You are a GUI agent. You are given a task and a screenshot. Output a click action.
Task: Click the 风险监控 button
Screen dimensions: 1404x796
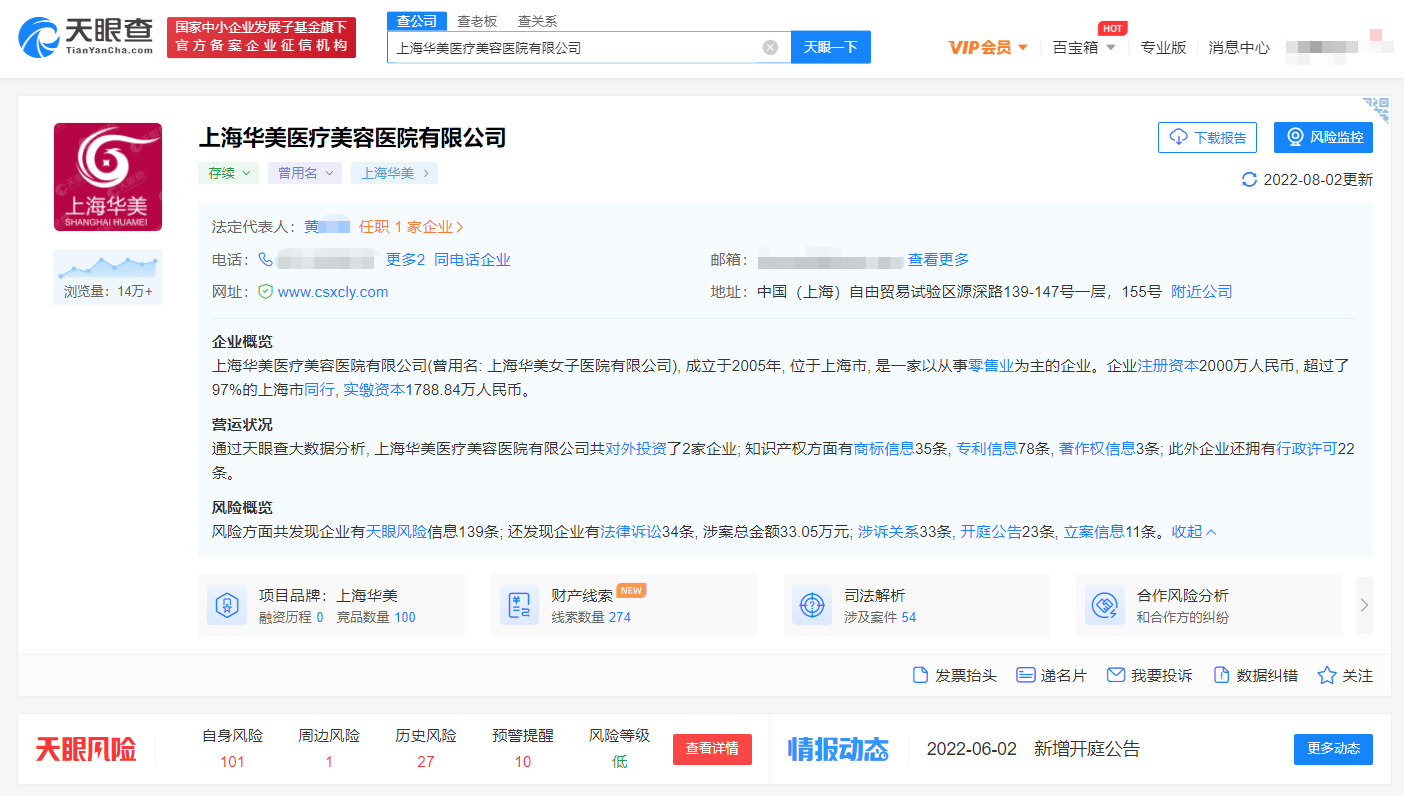(1323, 137)
